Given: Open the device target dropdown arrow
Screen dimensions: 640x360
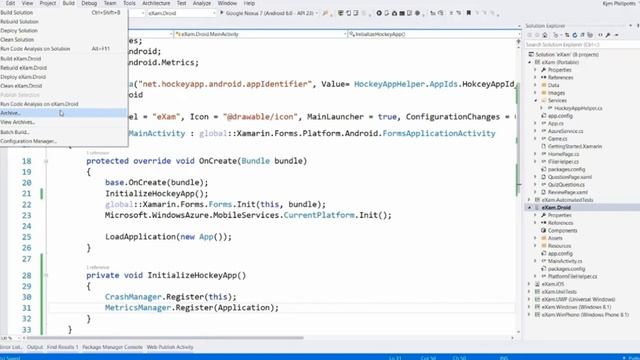Looking at the screenshot, I should 317,13.
